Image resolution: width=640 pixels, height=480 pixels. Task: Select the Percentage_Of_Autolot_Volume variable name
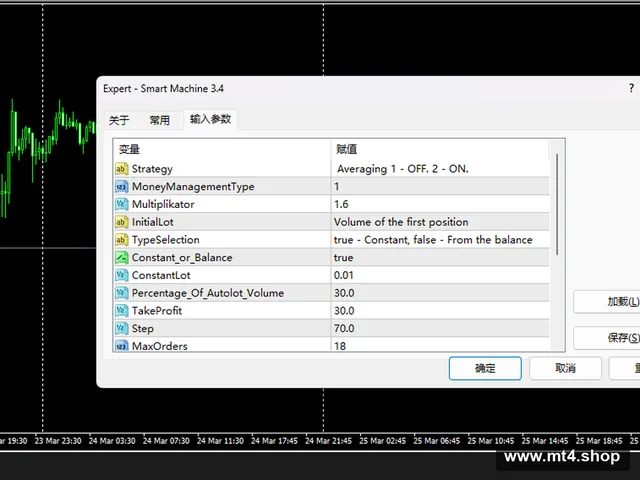tap(208, 293)
